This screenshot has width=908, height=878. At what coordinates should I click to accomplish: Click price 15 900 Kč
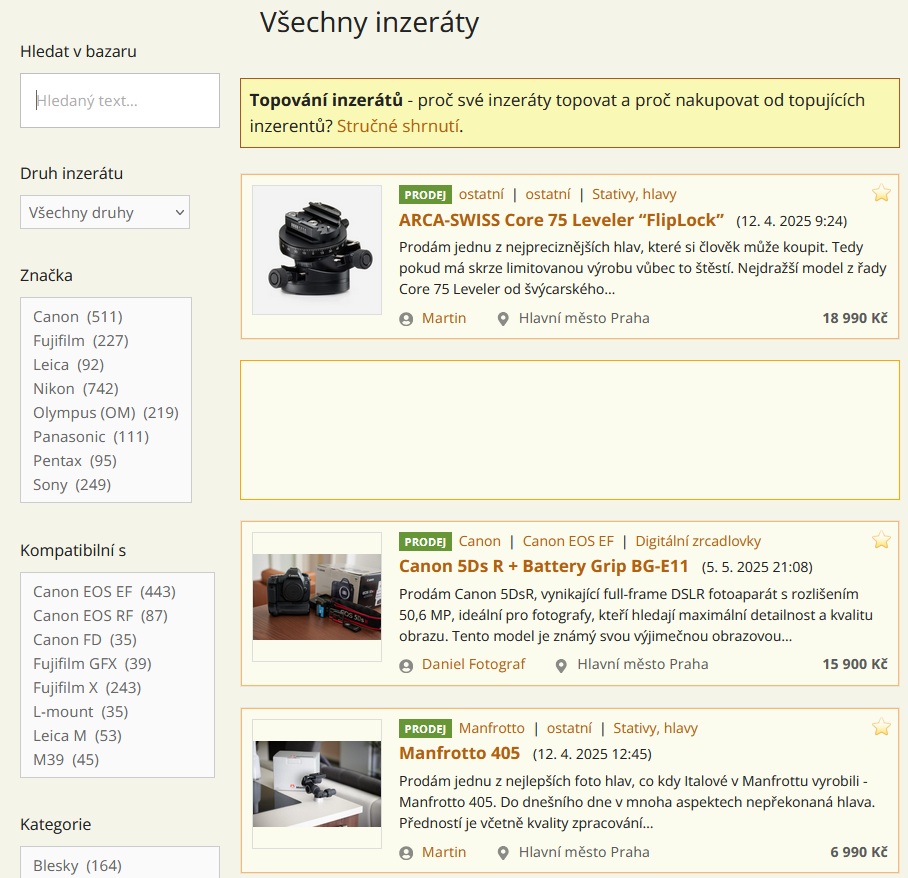tap(855, 664)
